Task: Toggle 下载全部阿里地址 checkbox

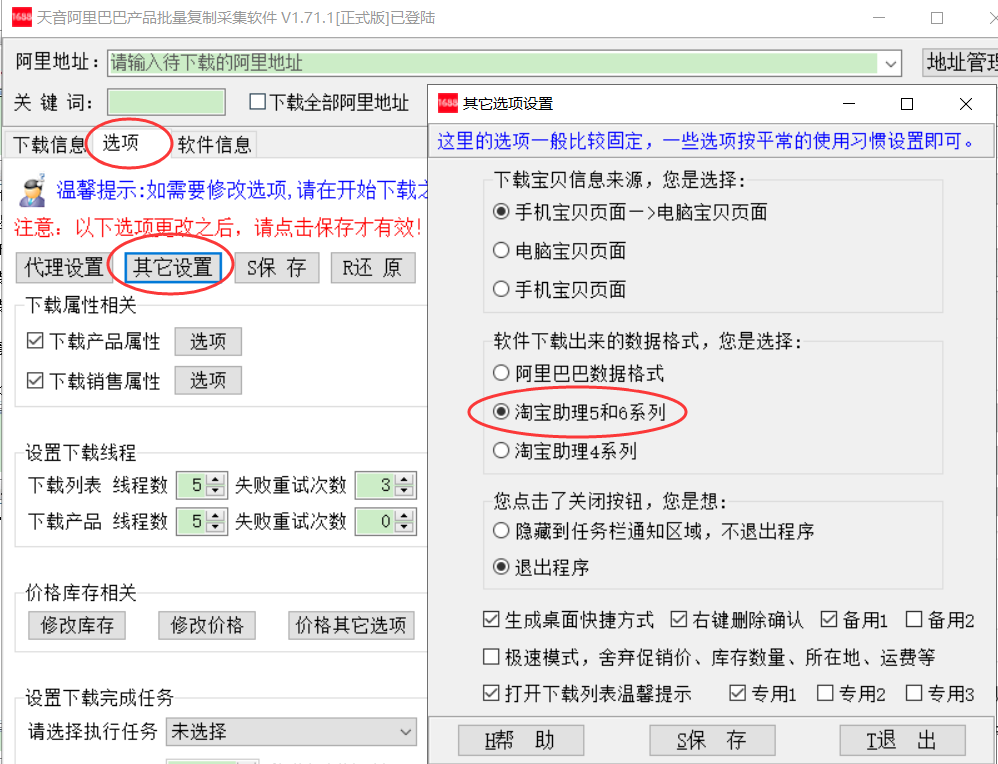Action: point(257,102)
